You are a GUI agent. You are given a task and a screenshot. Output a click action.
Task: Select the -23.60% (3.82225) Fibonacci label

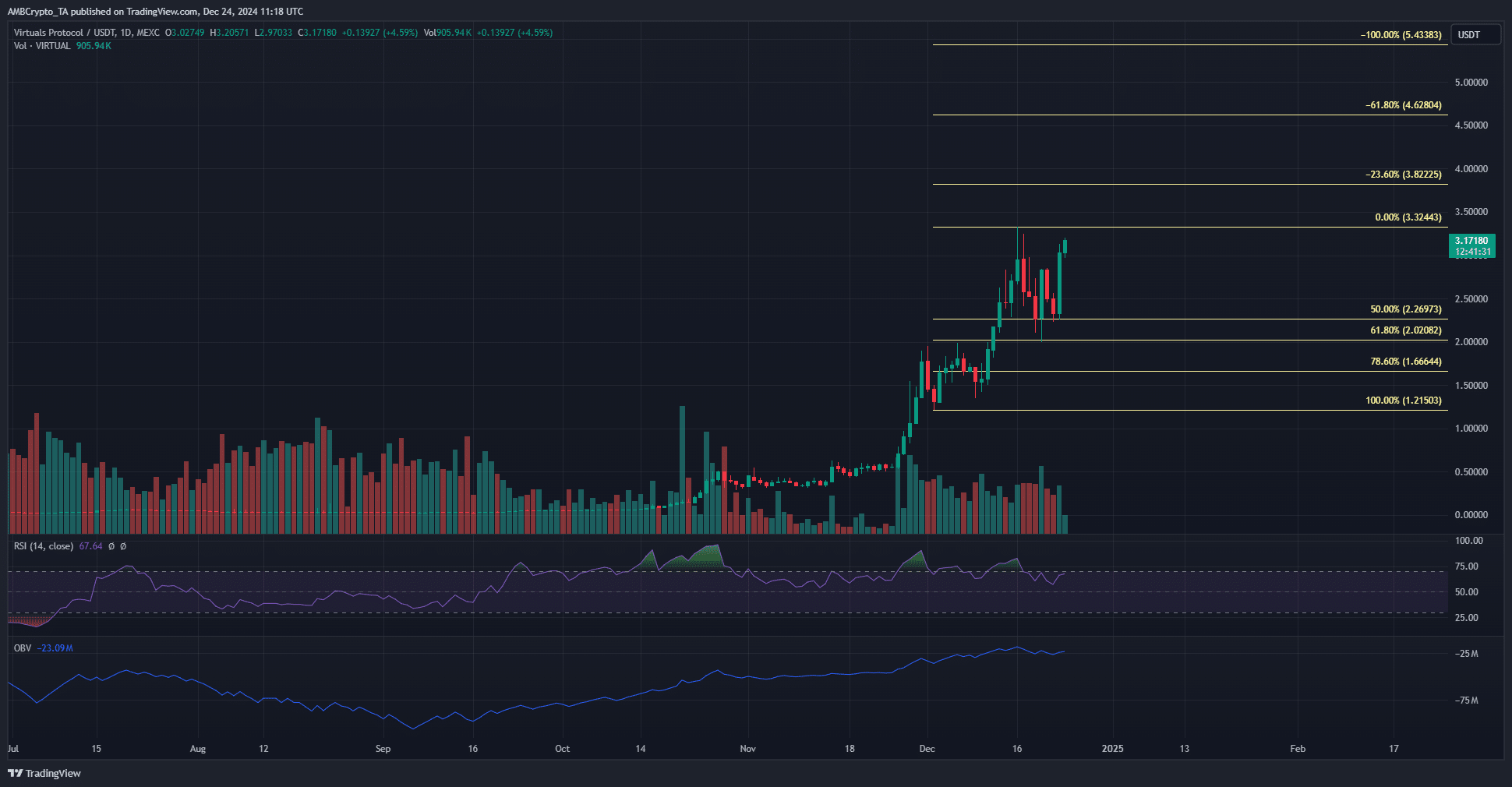tap(1404, 175)
